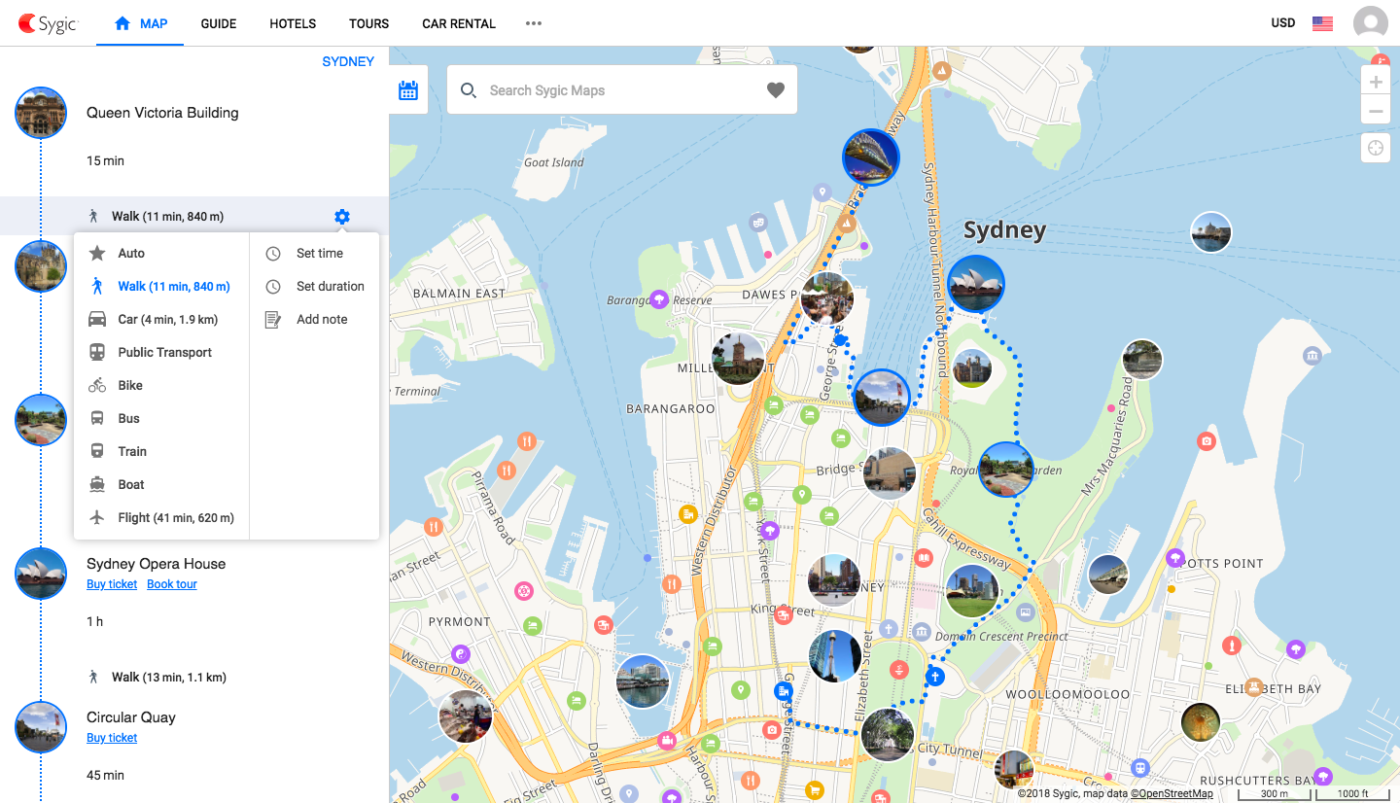Click orange camera marker near Mrs Macquaries Road
1400x803 pixels.
click(1207, 441)
